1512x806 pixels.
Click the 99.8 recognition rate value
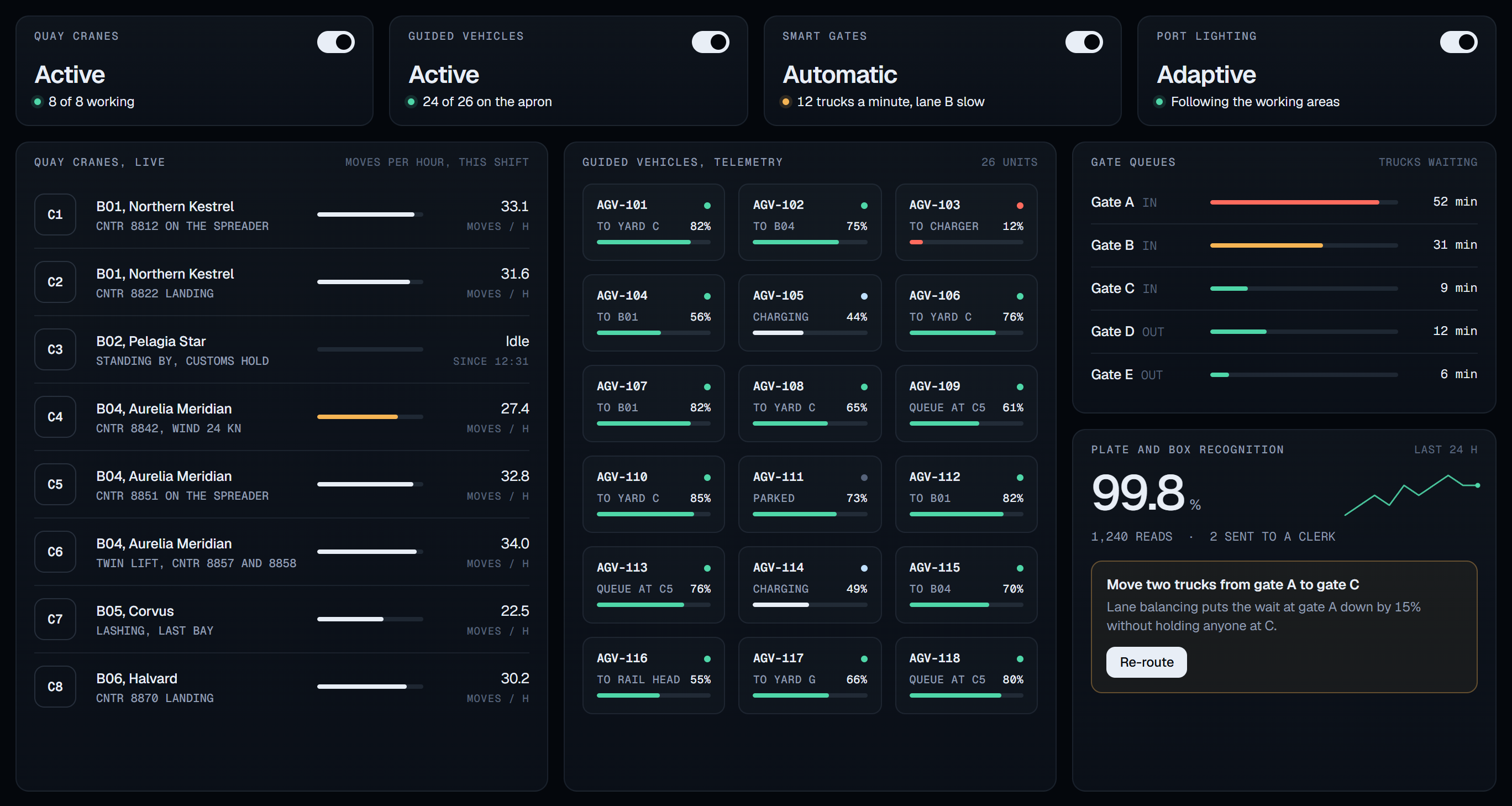(x=1138, y=492)
